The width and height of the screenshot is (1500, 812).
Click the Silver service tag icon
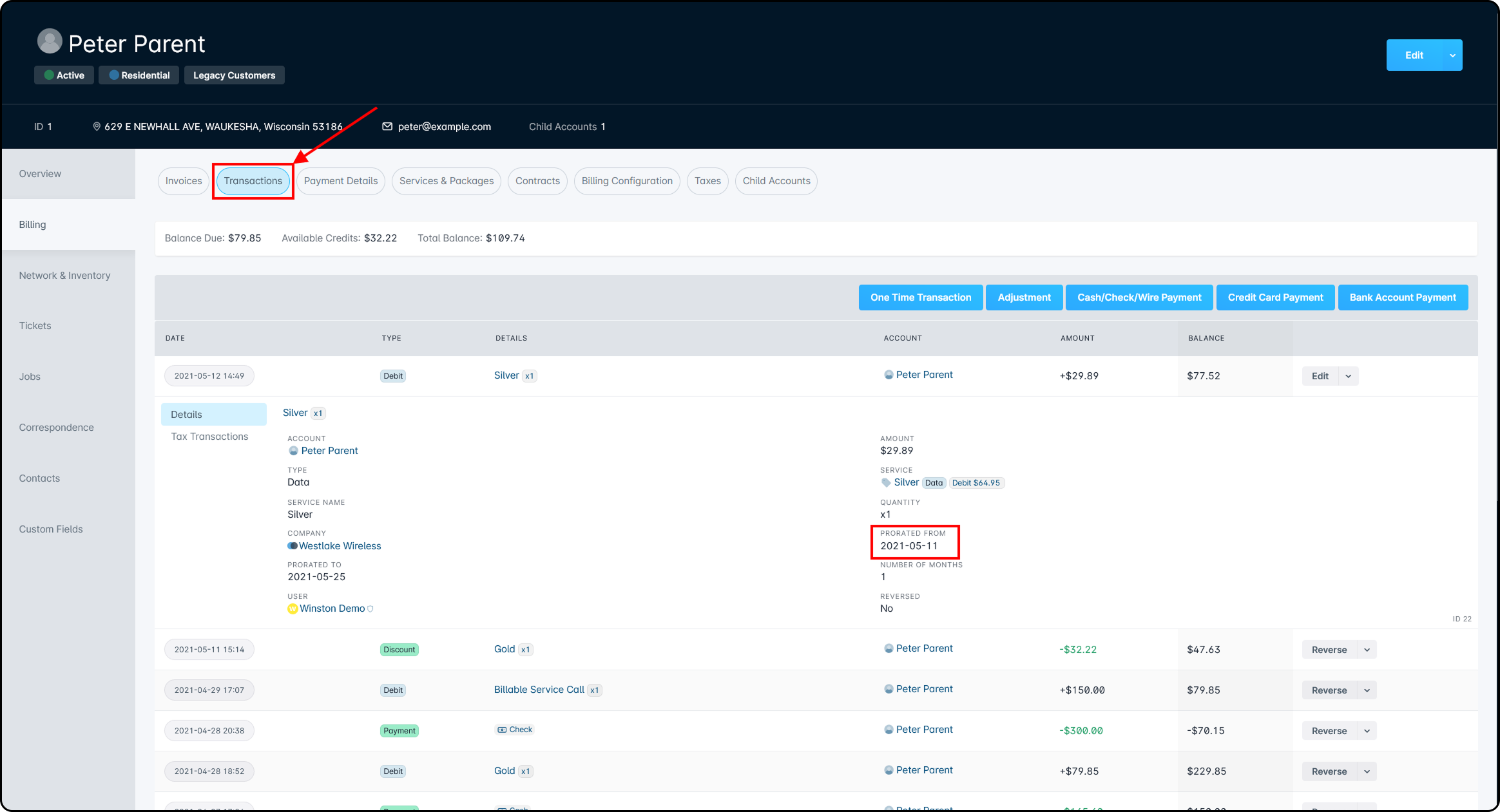click(886, 482)
